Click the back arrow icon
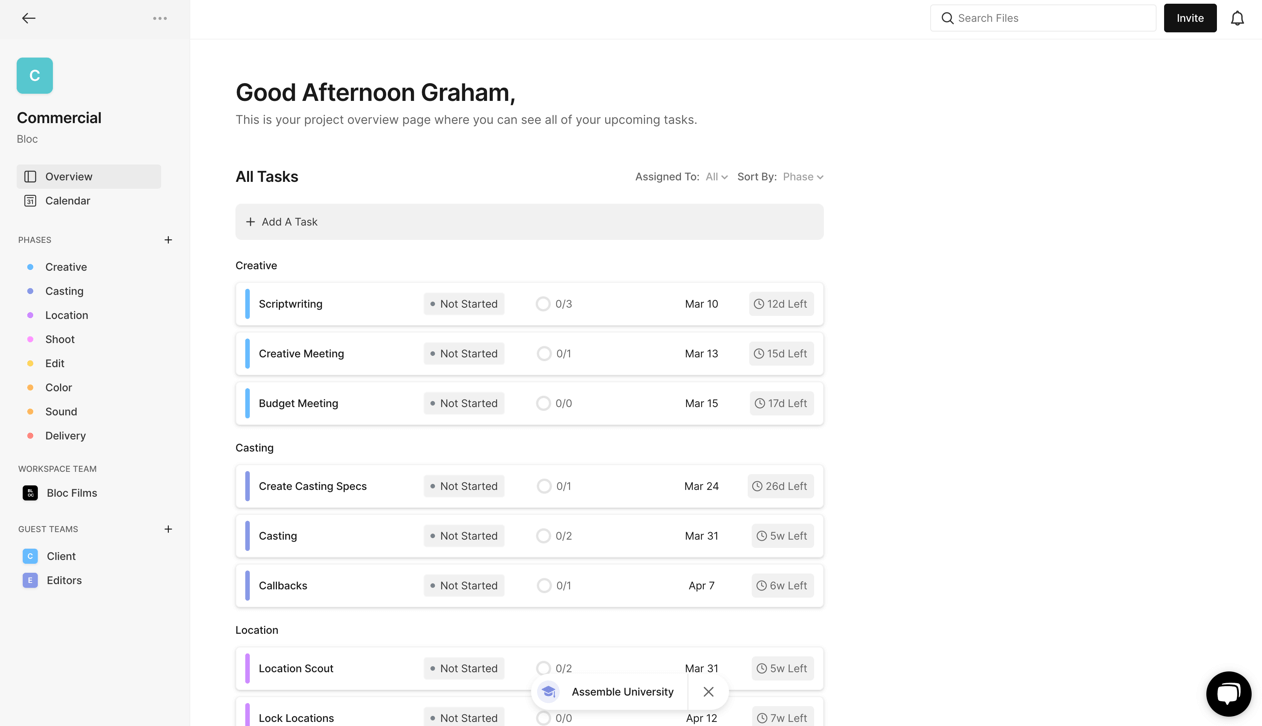The image size is (1262, 726). pyautogui.click(x=29, y=18)
